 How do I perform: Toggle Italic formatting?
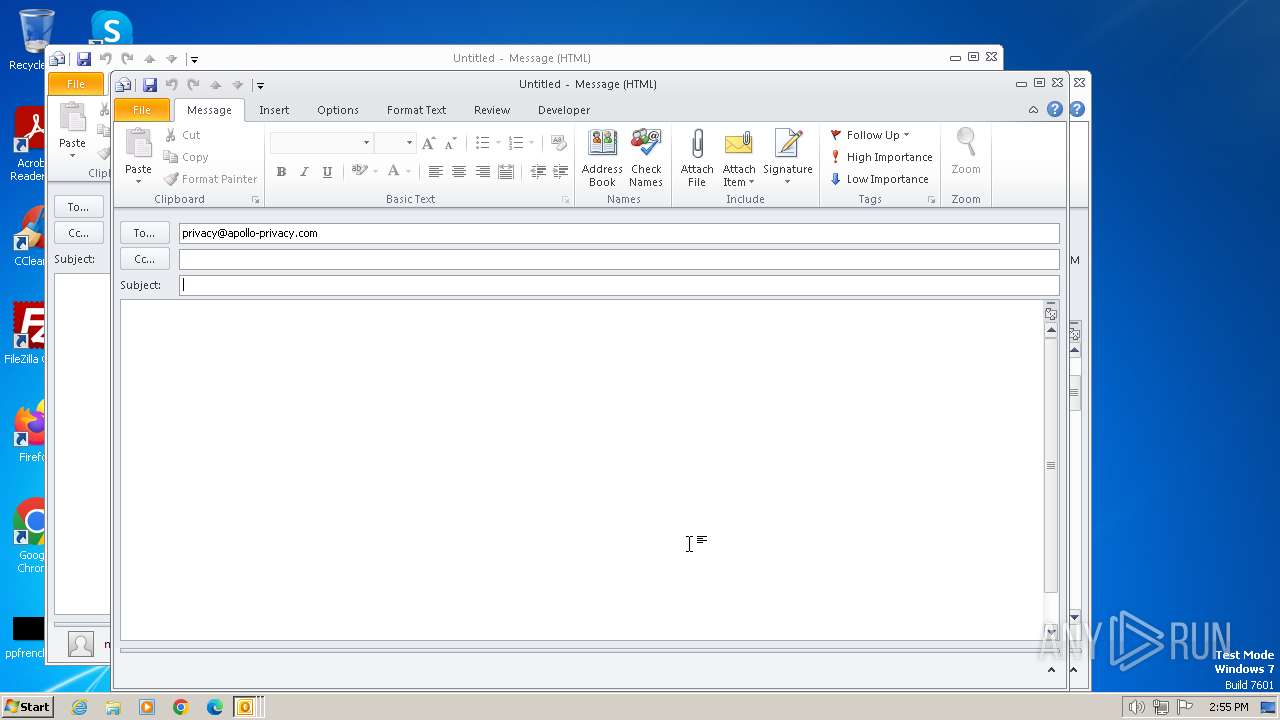(304, 171)
